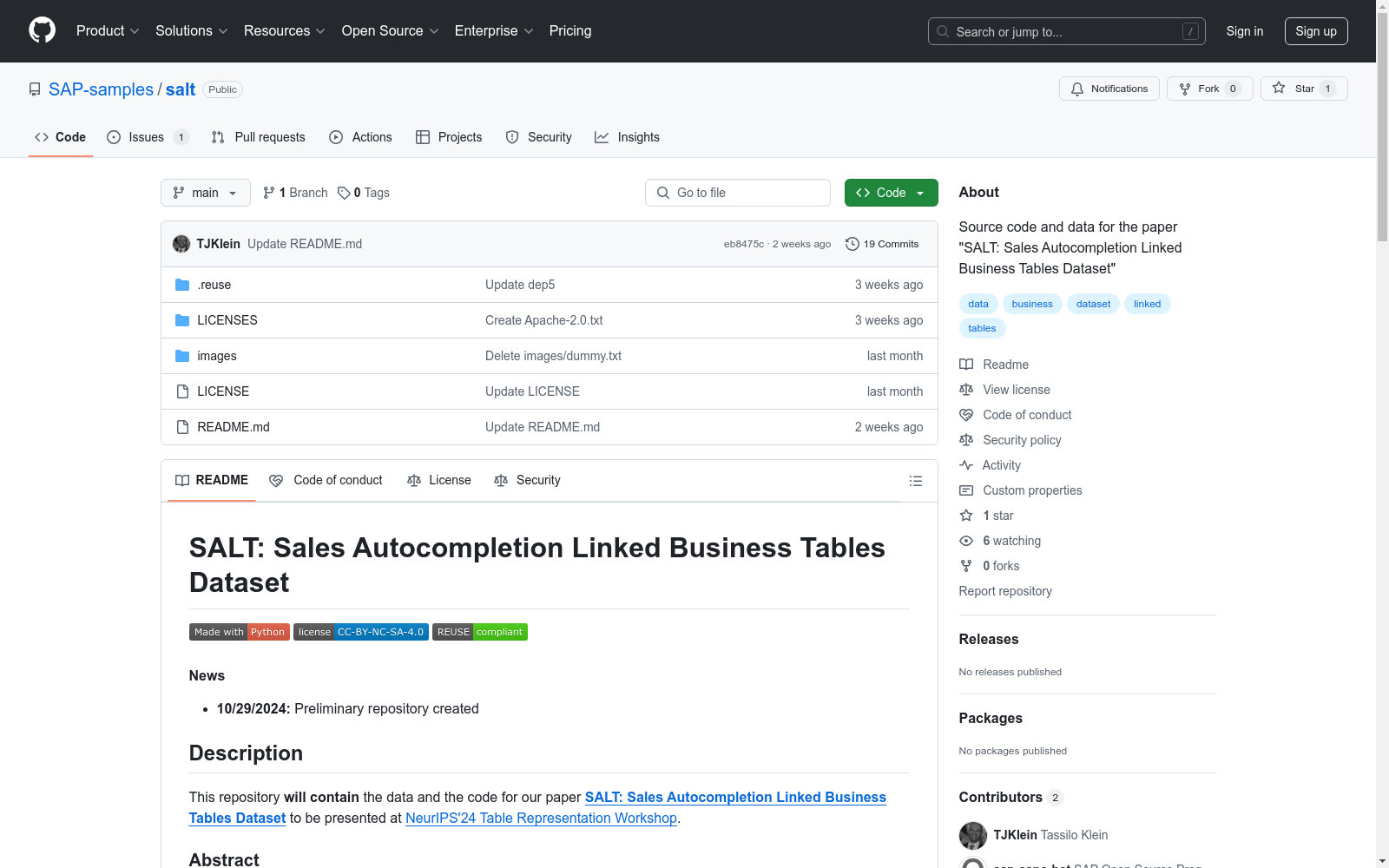This screenshot has width=1389, height=868.
Task: Open the README.md file
Action: point(234,427)
